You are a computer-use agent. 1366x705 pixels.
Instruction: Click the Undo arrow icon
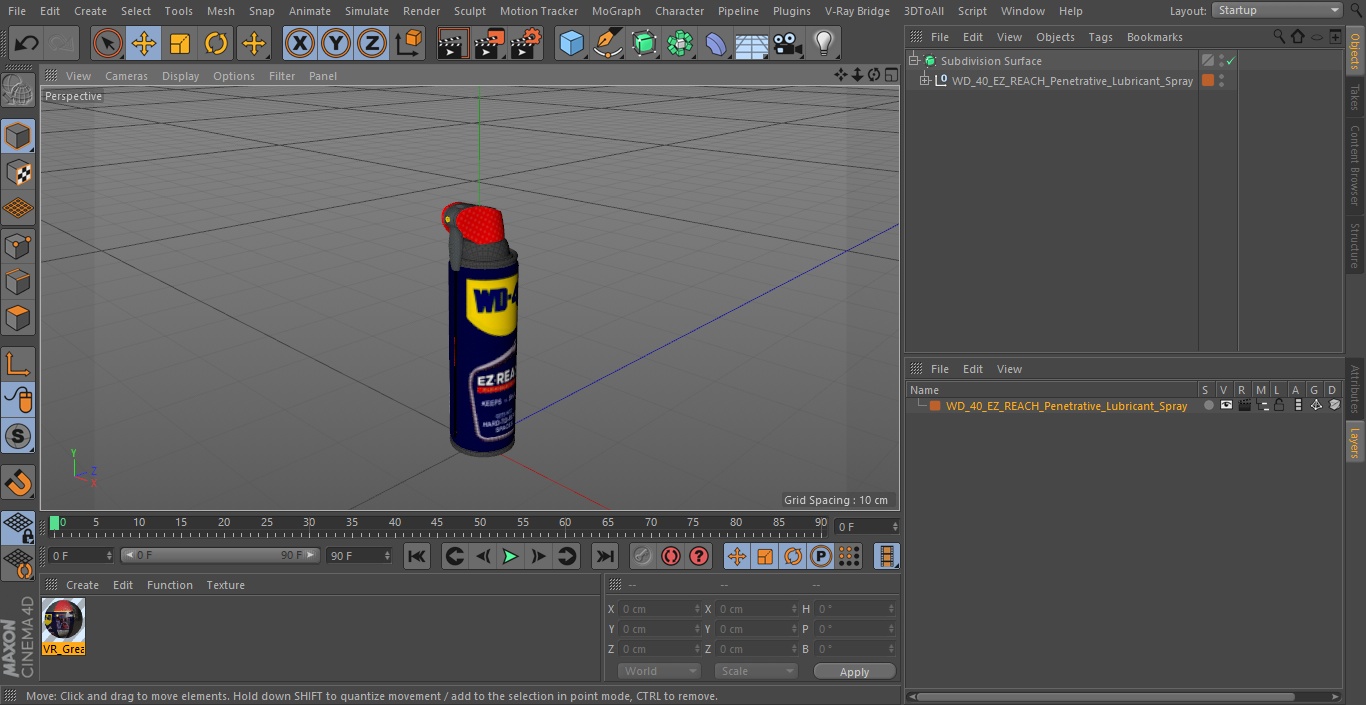[27, 44]
